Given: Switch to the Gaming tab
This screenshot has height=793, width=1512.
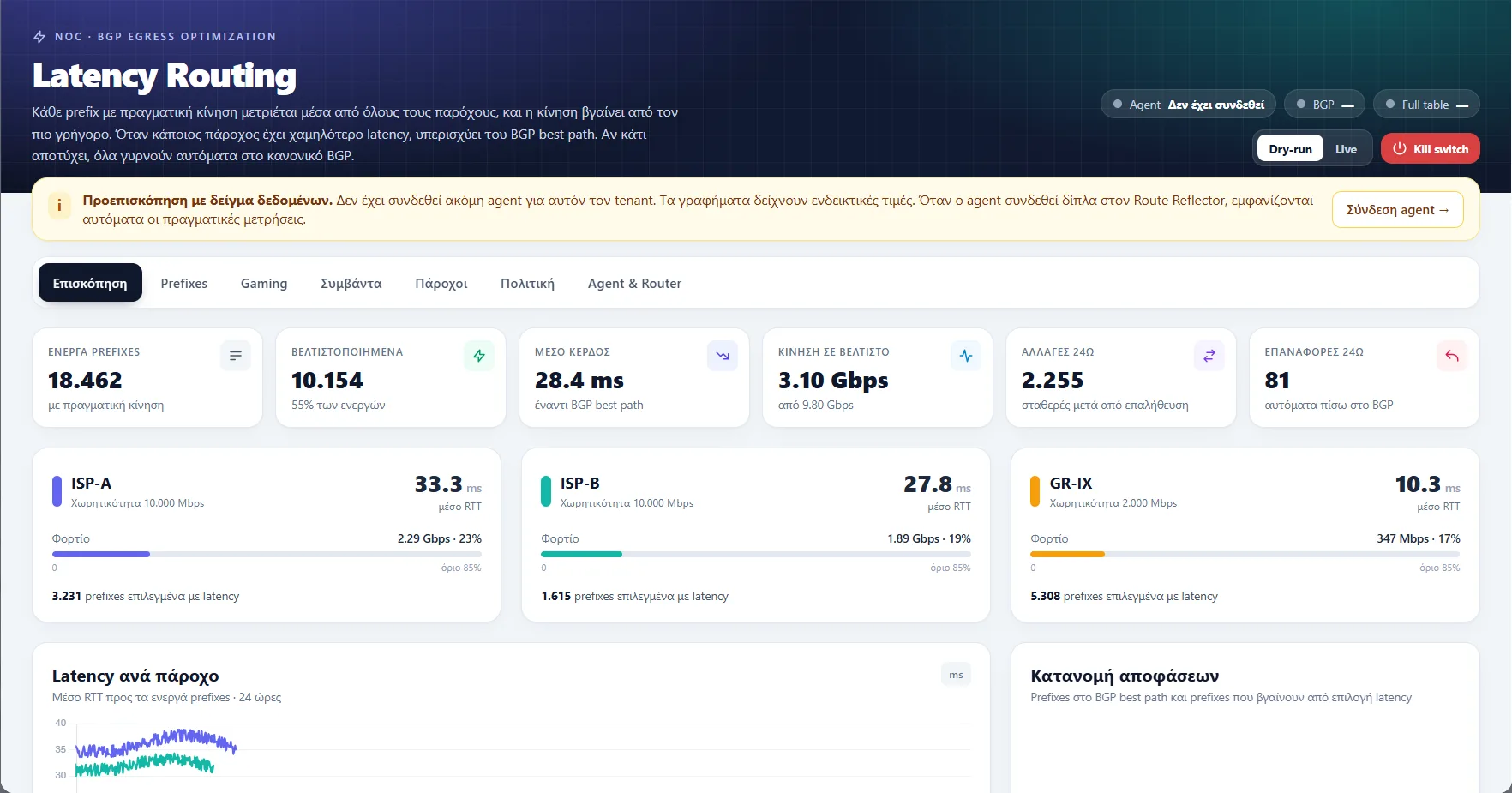Looking at the screenshot, I should 264,283.
